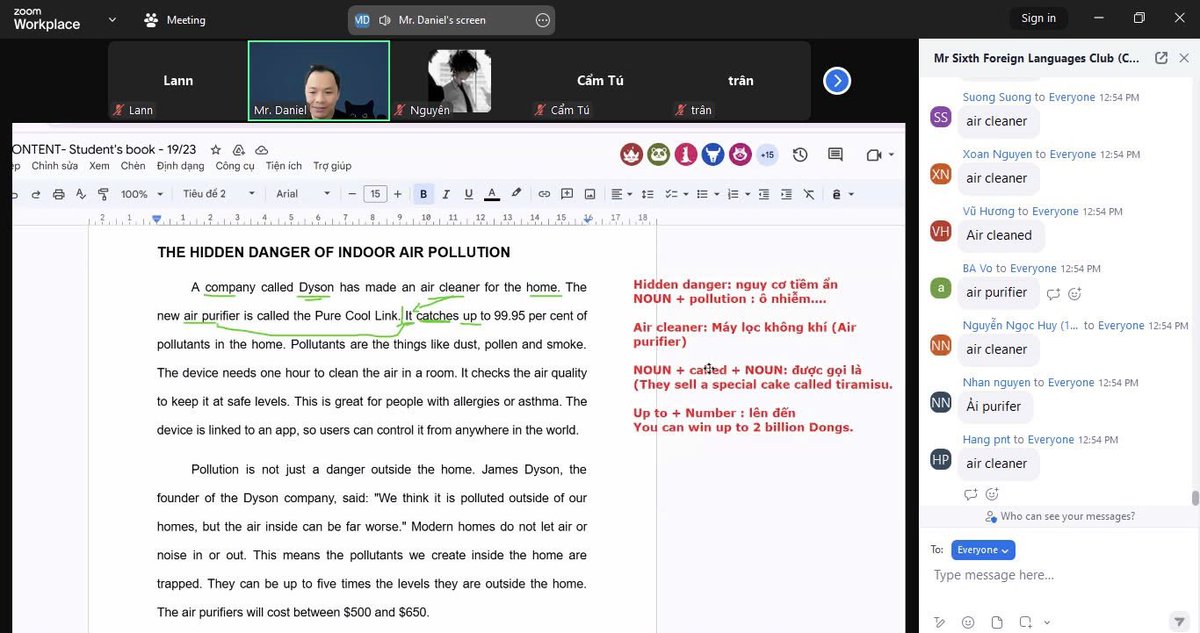The image size is (1200, 633).
Task: Select the paint format roller icon
Action: [x=101, y=194]
